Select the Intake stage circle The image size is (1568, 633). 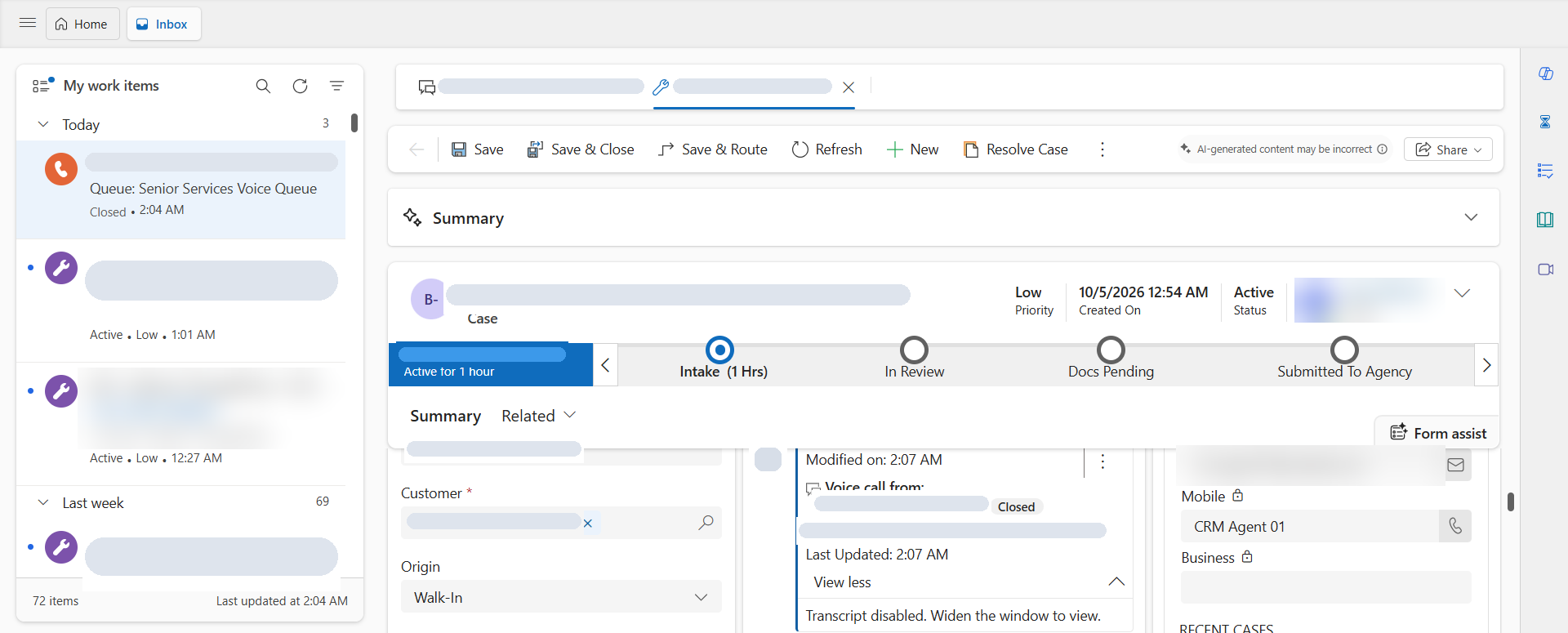click(x=719, y=350)
